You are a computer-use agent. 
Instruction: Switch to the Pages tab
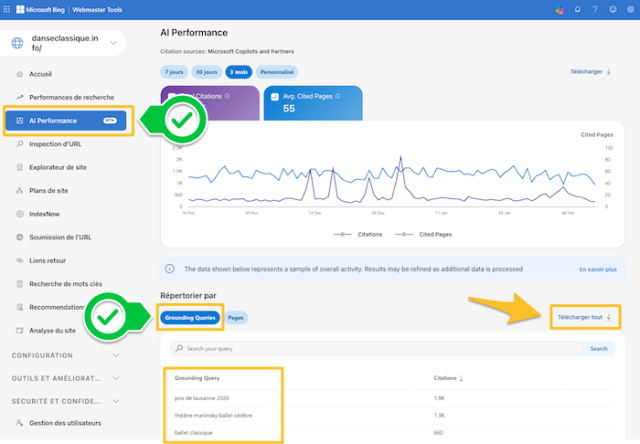[237, 317]
